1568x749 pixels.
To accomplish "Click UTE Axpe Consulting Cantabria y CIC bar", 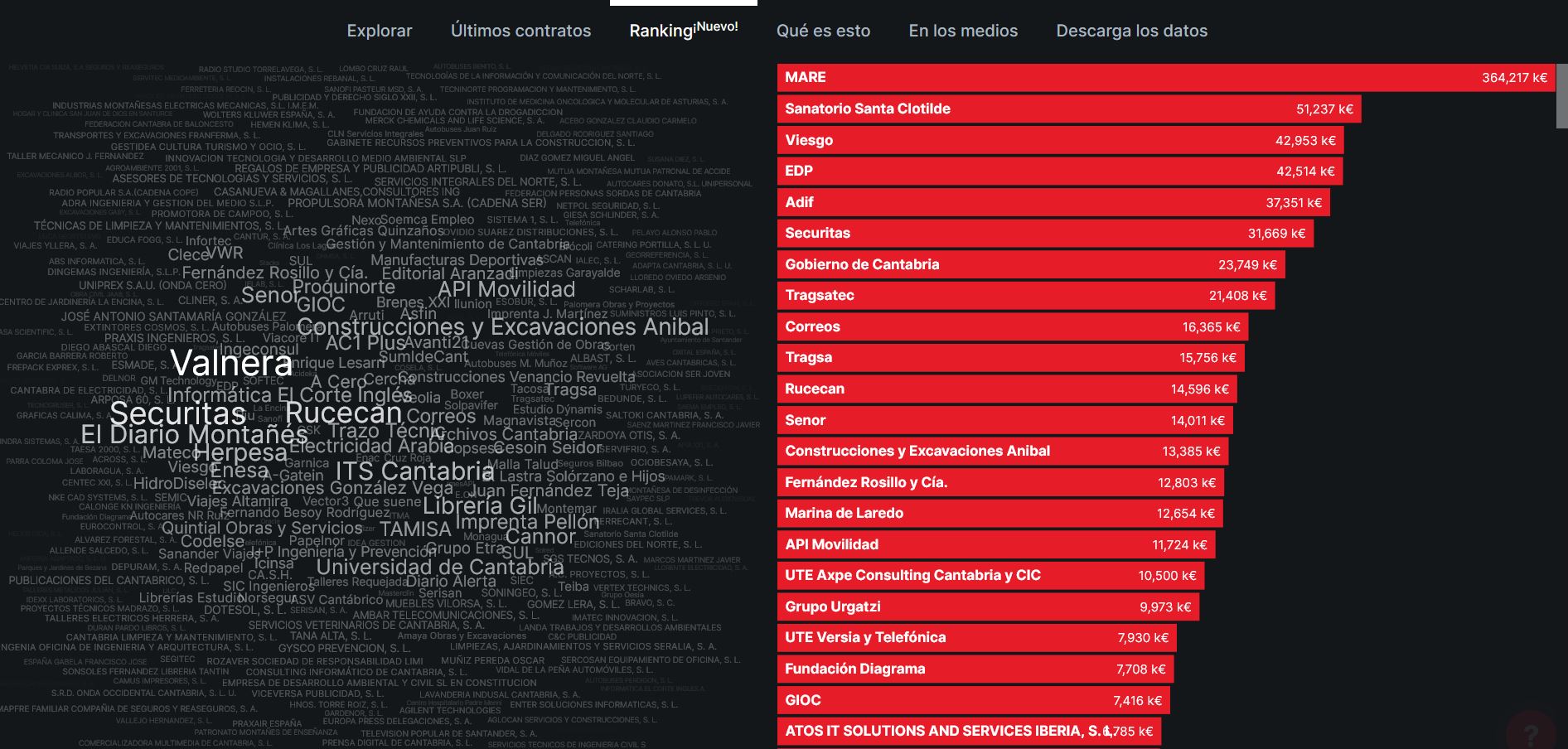I will [990, 575].
